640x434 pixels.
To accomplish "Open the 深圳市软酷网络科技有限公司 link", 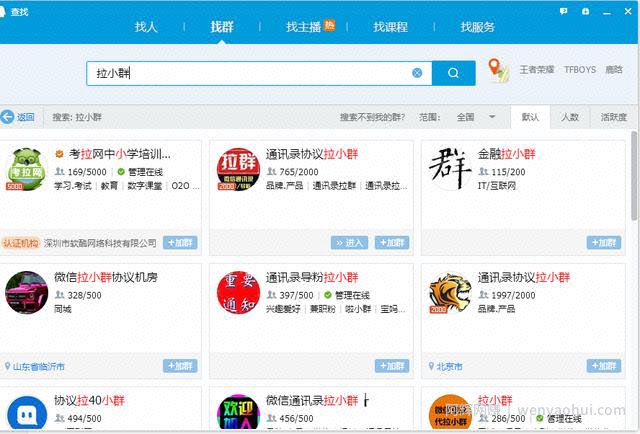I will pyautogui.click(x=100, y=243).
